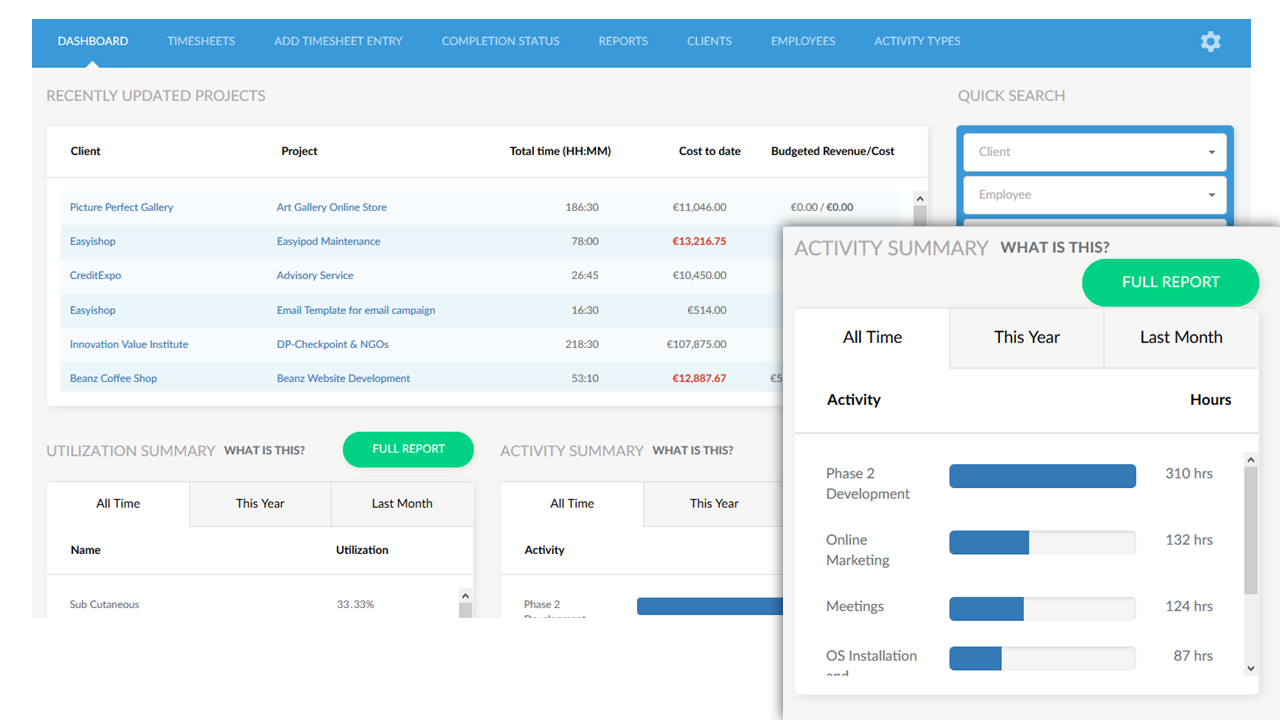Select This Year tab in Utilization Summary
The width and height of the screenshot is (1280, 720).
(x=260, y=504)
